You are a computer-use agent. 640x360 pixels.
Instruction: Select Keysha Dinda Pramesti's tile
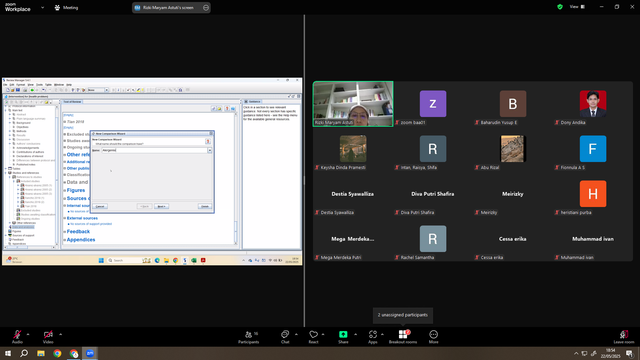(x=353, y=149)
